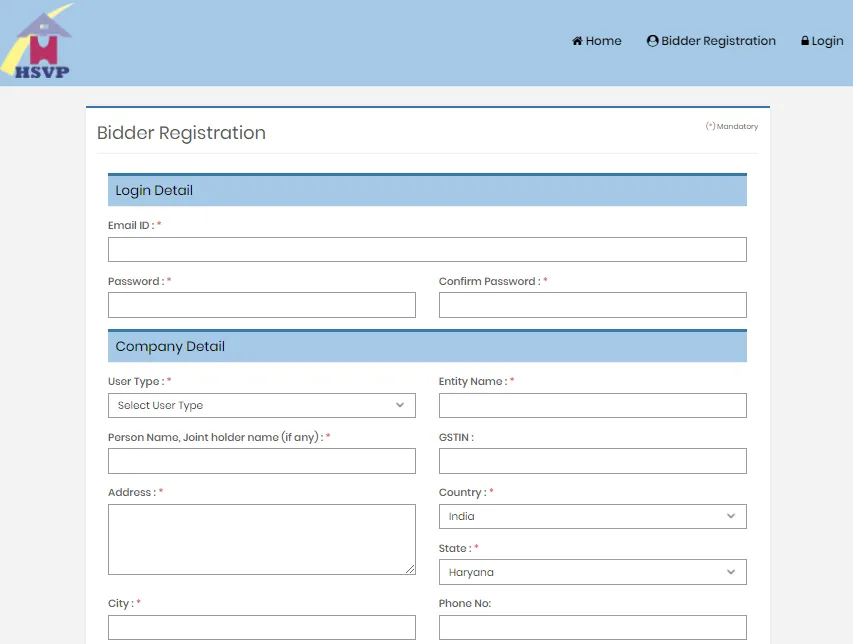Image resolution: width=853 pixels, height=644 pixels.
Task: Click the Address textarea resize handle
Action: pos(410,569)
